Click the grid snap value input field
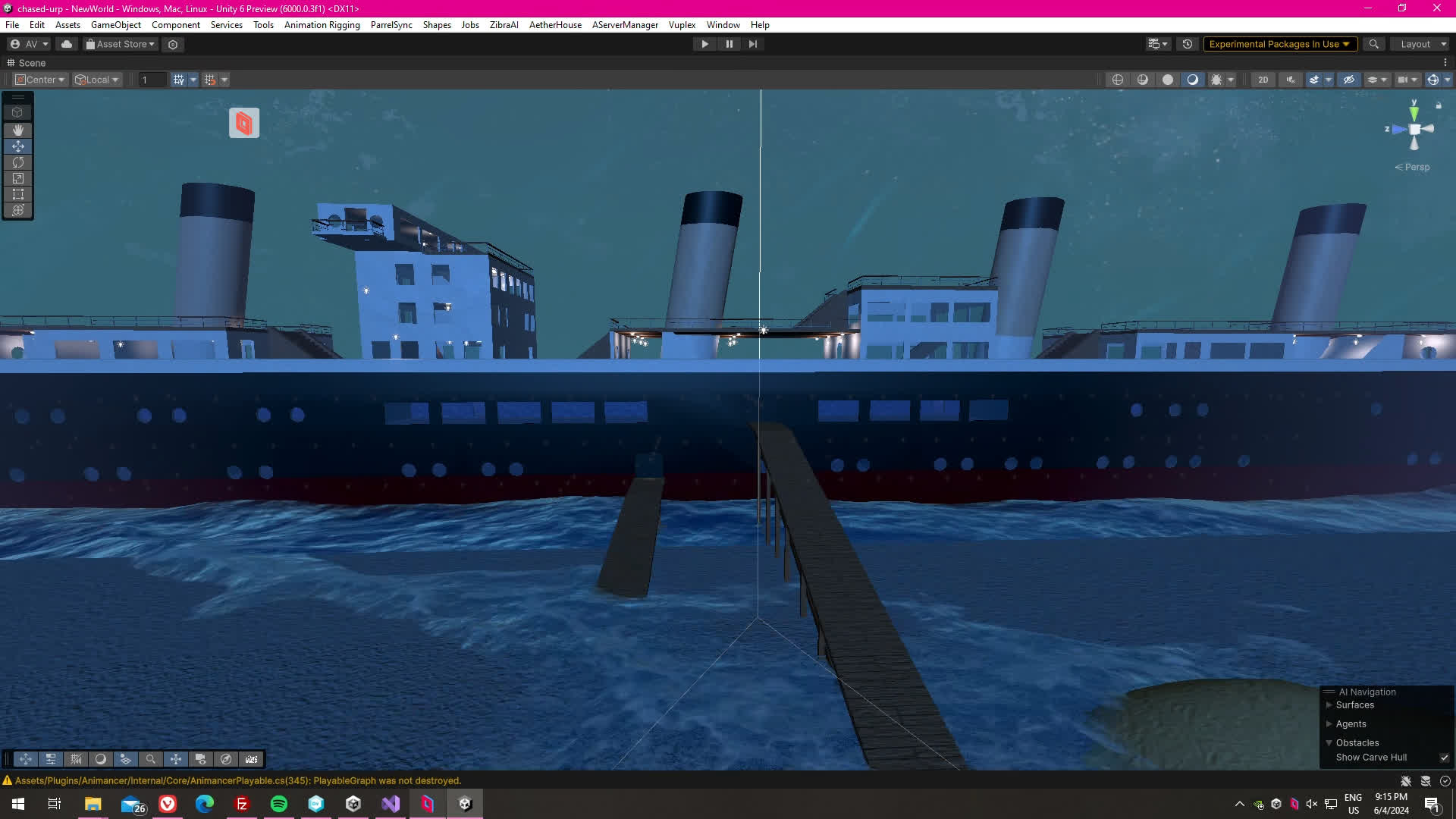Viewport: 1456px width, 819px height. point(152,80)
